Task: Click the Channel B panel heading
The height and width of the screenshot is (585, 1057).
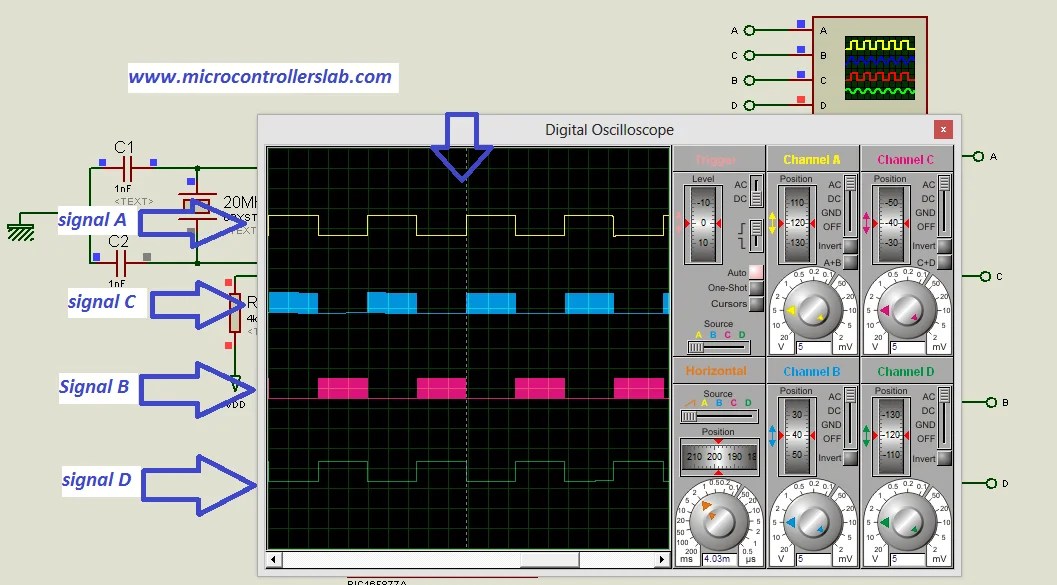Action: [x=812, y=371]
